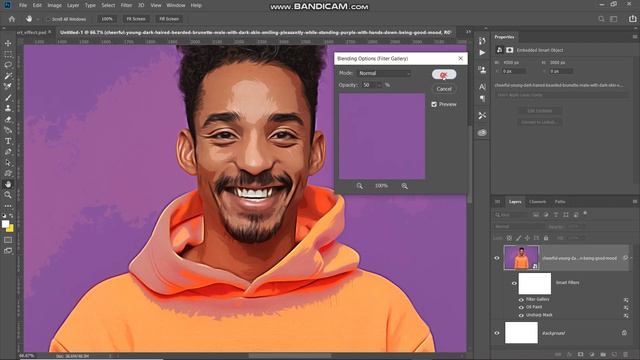Toggle Quick Mask mode icon
The image size is (640, 360).
8,240
